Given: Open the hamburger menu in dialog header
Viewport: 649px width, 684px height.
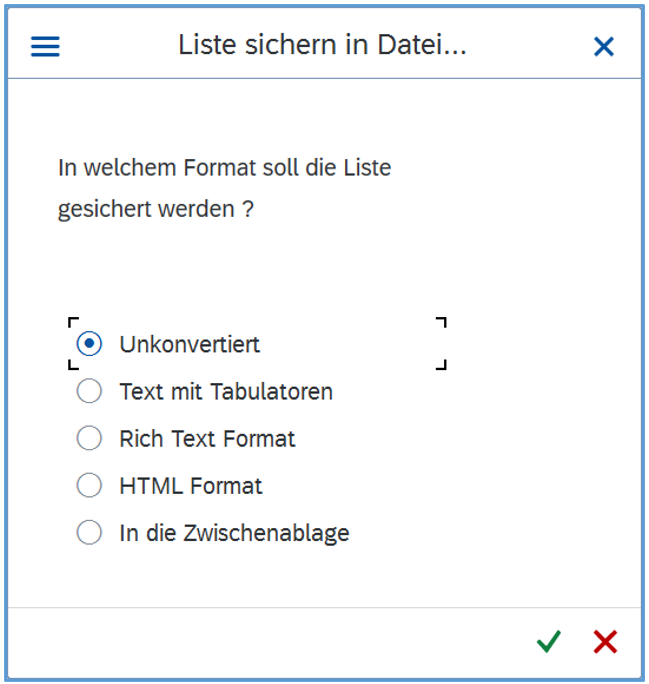Looking at the screenshot, I should pos(46,46).
